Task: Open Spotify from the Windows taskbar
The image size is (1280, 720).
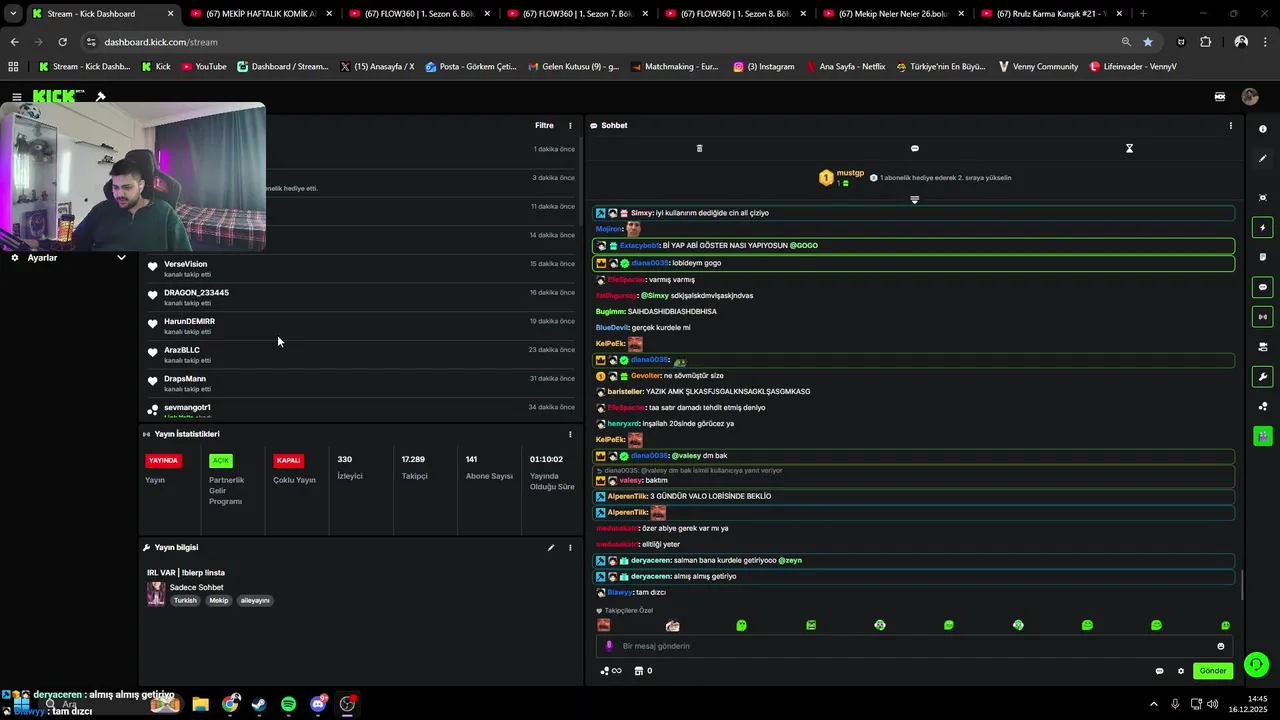Action: pos(288,704)
